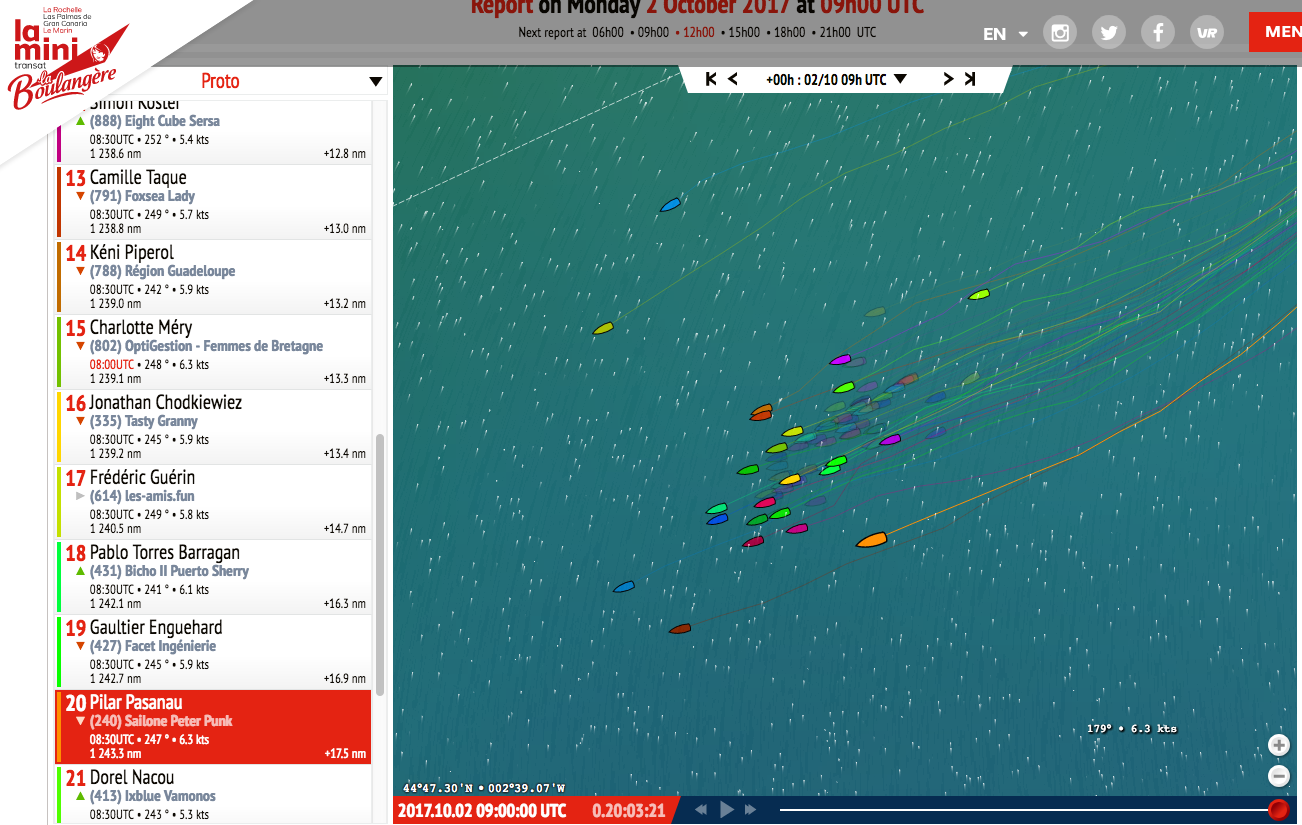Jump to first weather forecast step
This screenshot has height=825, width=1302.
(711, 79)
